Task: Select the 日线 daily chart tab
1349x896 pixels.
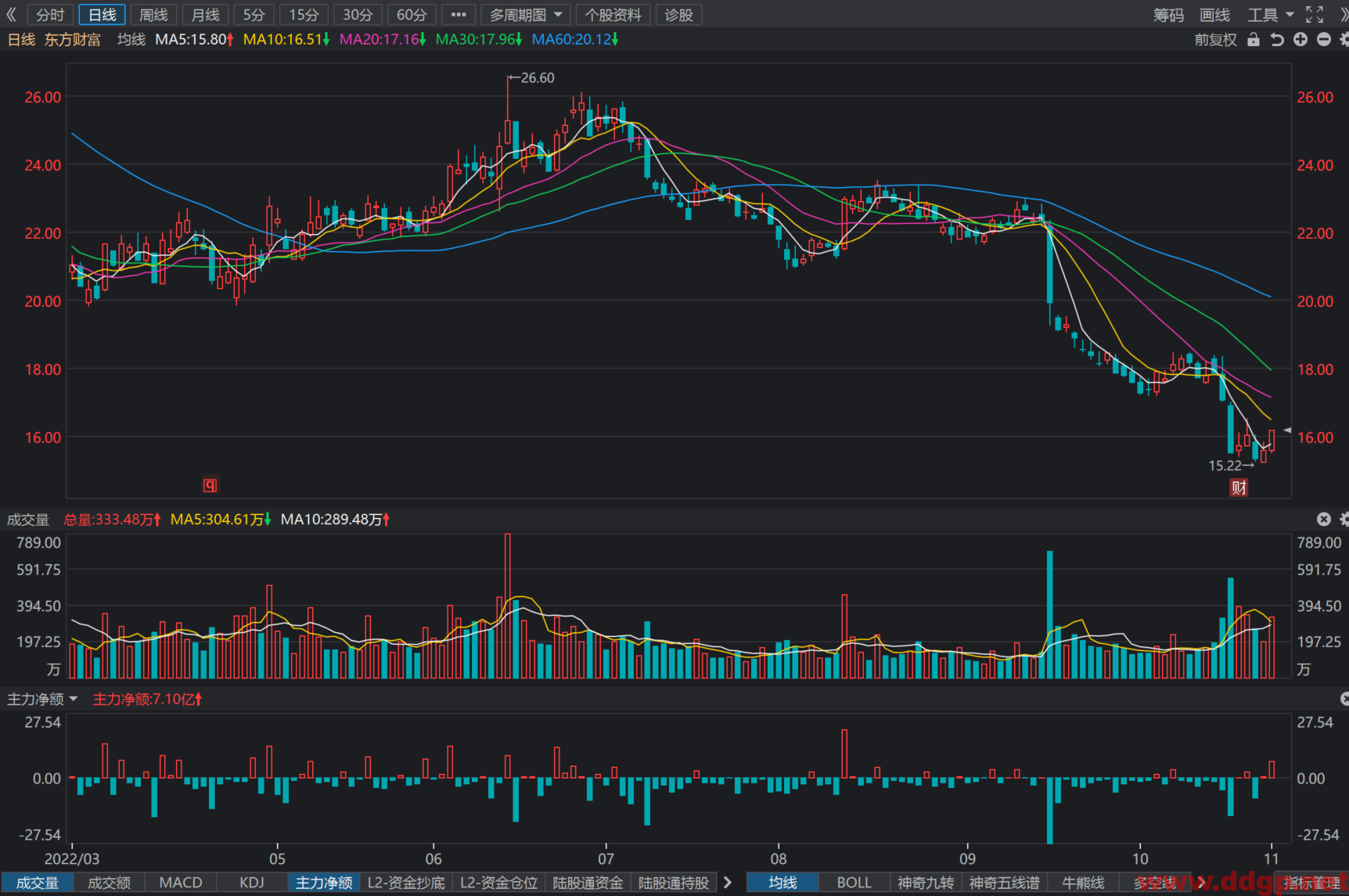Action: coord(102,15)
